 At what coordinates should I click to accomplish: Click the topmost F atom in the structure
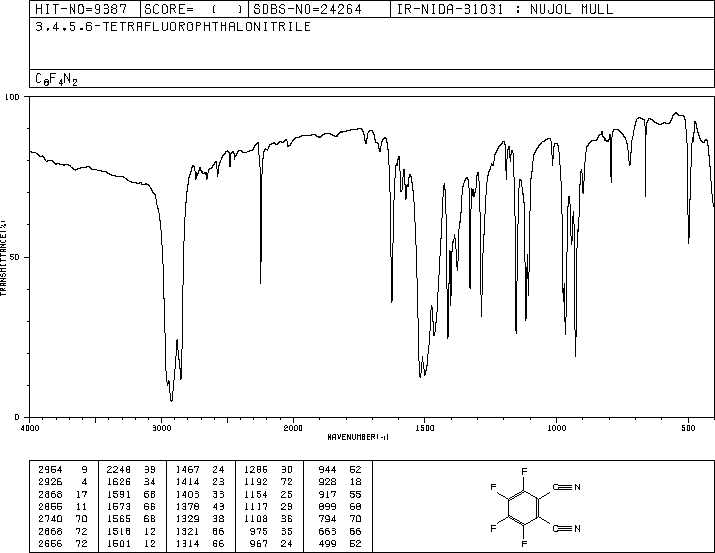(x=524, y=471)
